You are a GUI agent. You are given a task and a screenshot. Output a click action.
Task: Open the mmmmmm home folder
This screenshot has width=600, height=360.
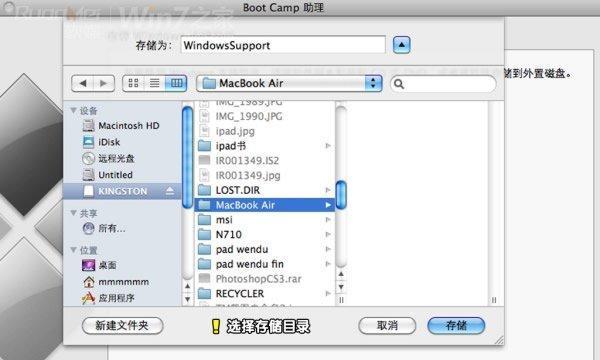click(x=122, y=282)
